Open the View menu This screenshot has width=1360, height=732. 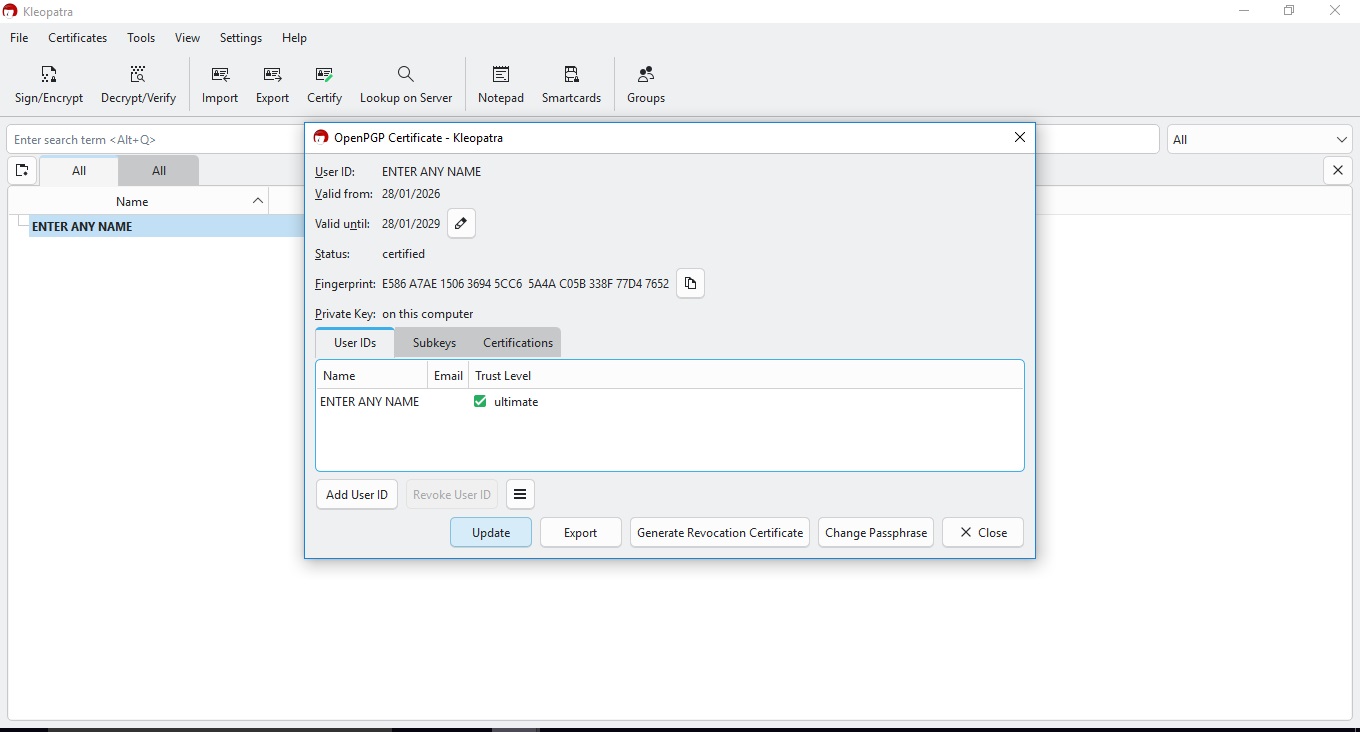point(188,38)
